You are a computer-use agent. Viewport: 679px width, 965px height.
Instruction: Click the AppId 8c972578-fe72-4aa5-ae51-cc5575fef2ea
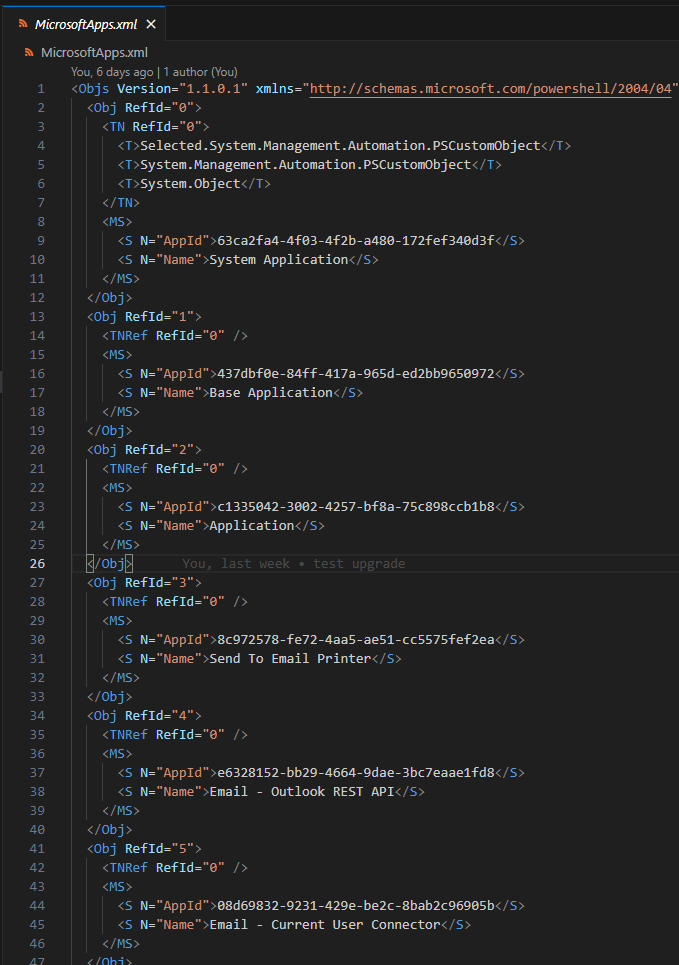point(356,639)
